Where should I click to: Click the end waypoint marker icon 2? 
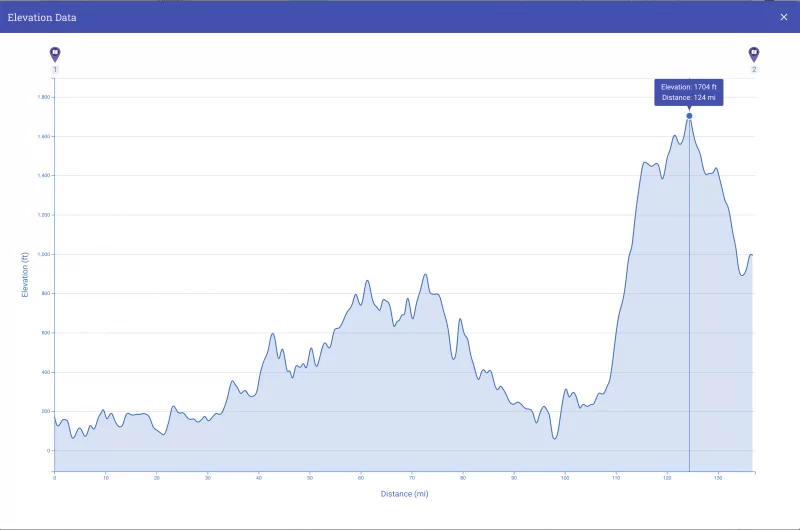tap(754, 54)
